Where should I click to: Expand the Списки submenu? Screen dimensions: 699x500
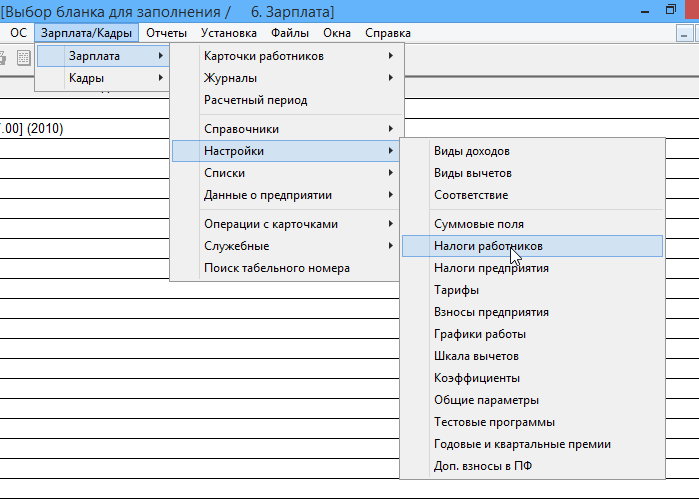click(x=286, y=173)
